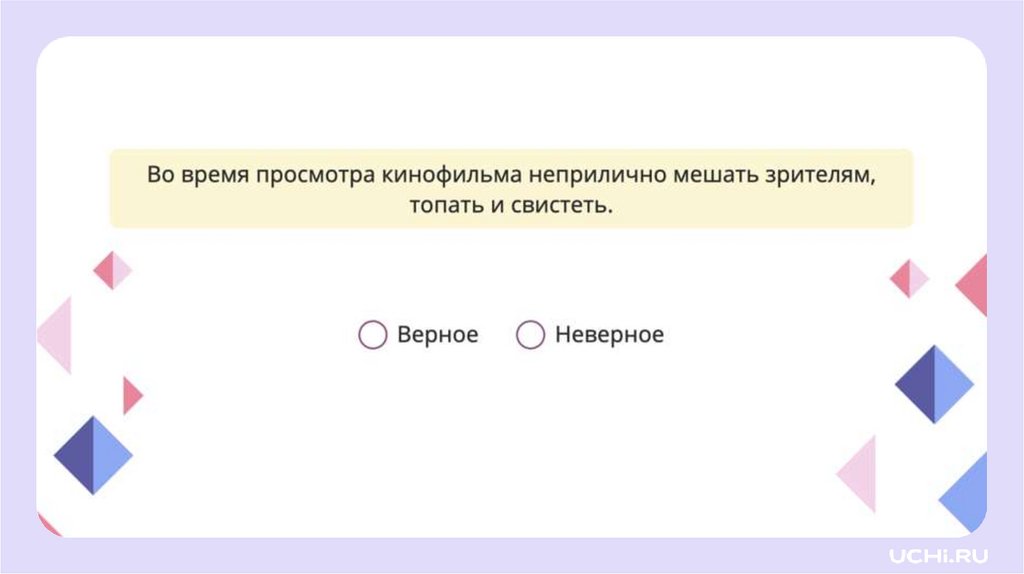Click the yellow statement box about кинофильма
This screenshot has width=1024, height=574.
click(x=510, y=189)
